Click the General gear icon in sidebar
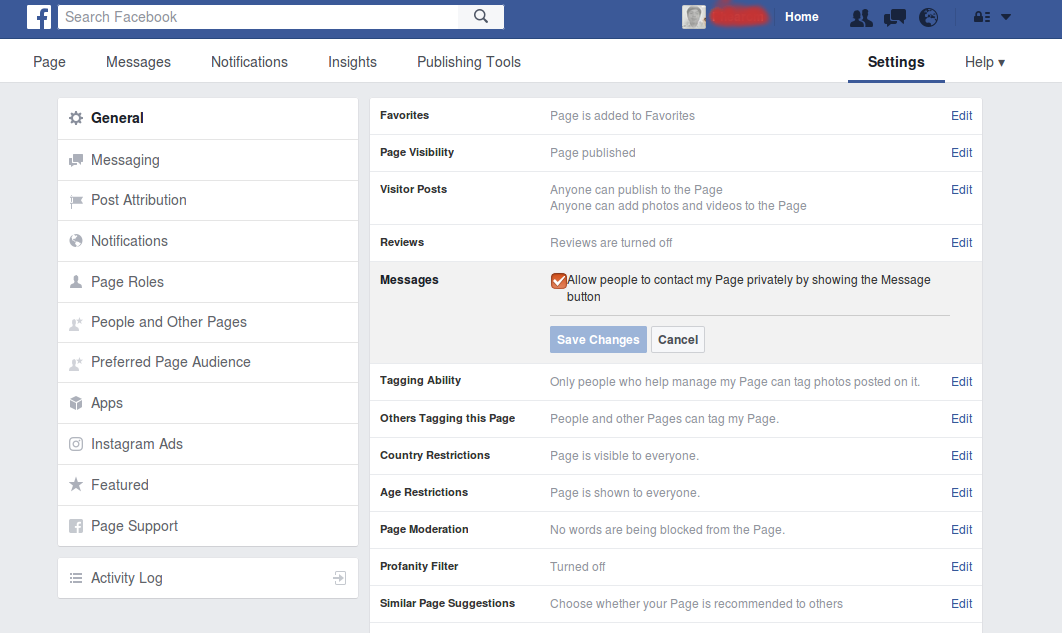 point(76,118)
